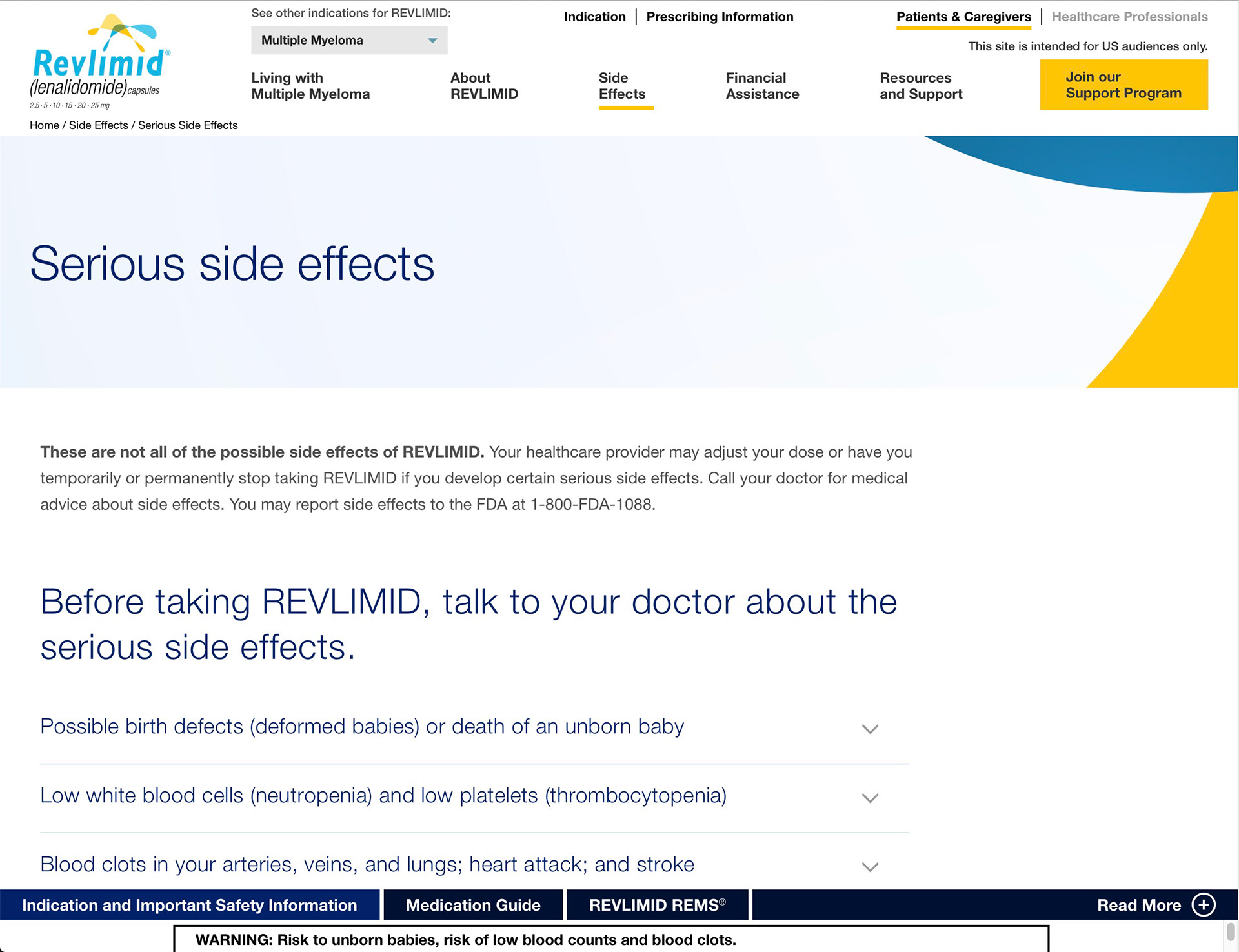Open the Side Effects menu
The width and height of the screenshot is (1239, 952).
coord(622,86)
